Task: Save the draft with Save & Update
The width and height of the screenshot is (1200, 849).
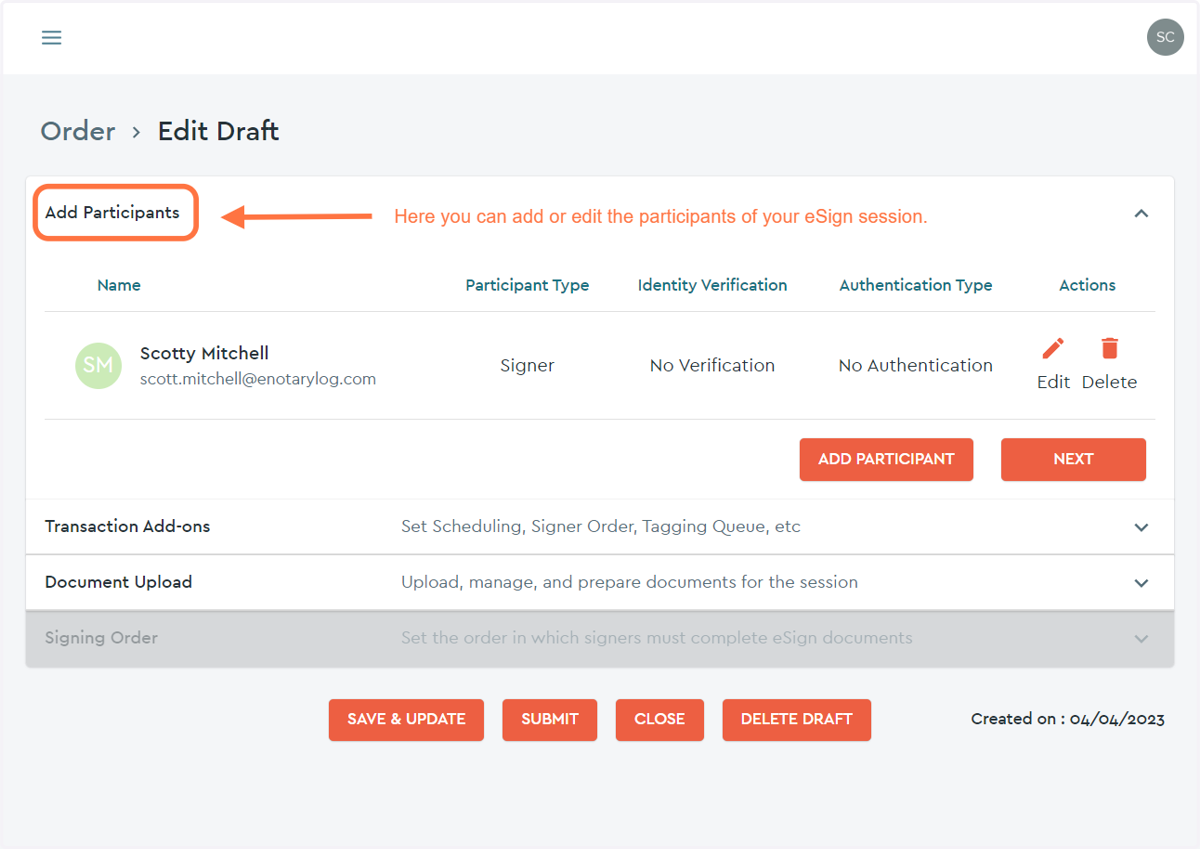Action: coord(406,719)
